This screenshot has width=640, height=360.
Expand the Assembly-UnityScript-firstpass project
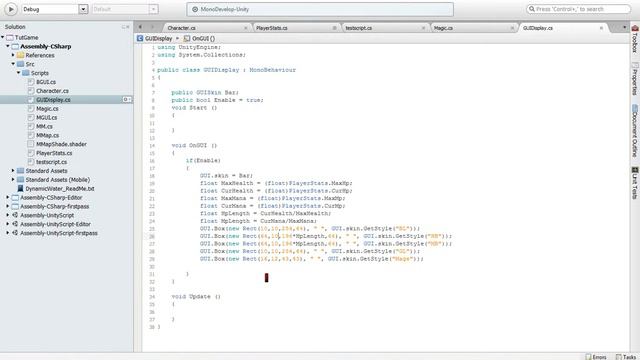8,233
